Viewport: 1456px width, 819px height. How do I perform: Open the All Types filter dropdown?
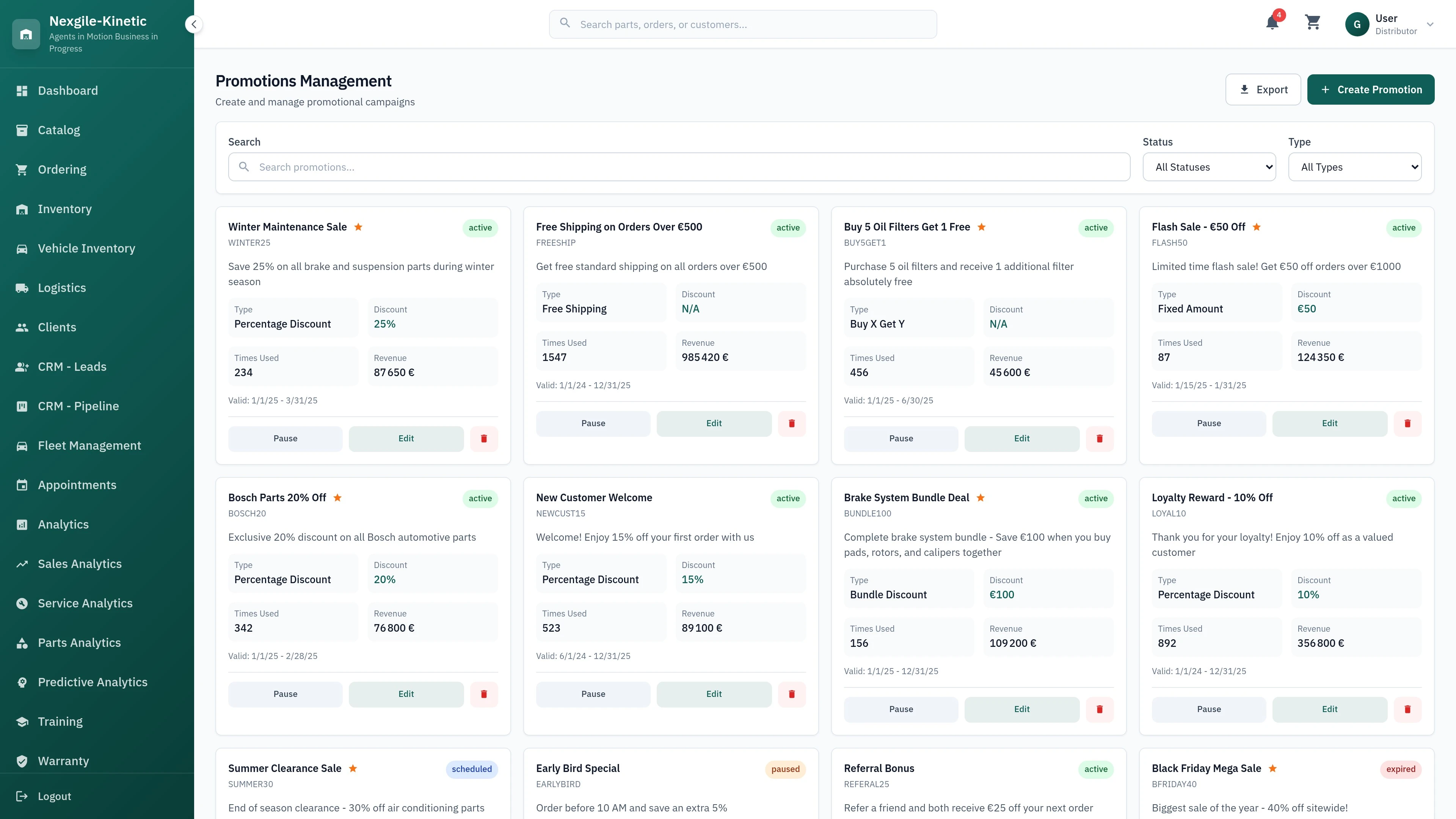1355,167
